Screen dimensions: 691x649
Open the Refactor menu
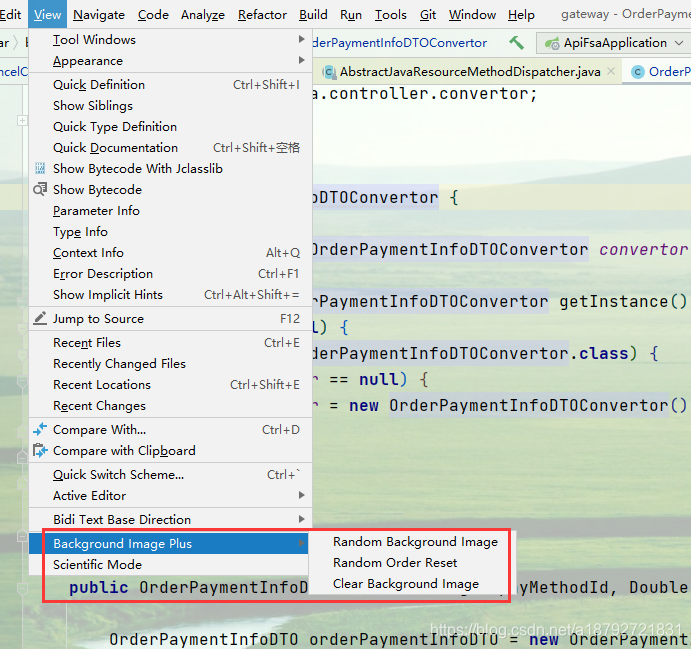[262, 15]
